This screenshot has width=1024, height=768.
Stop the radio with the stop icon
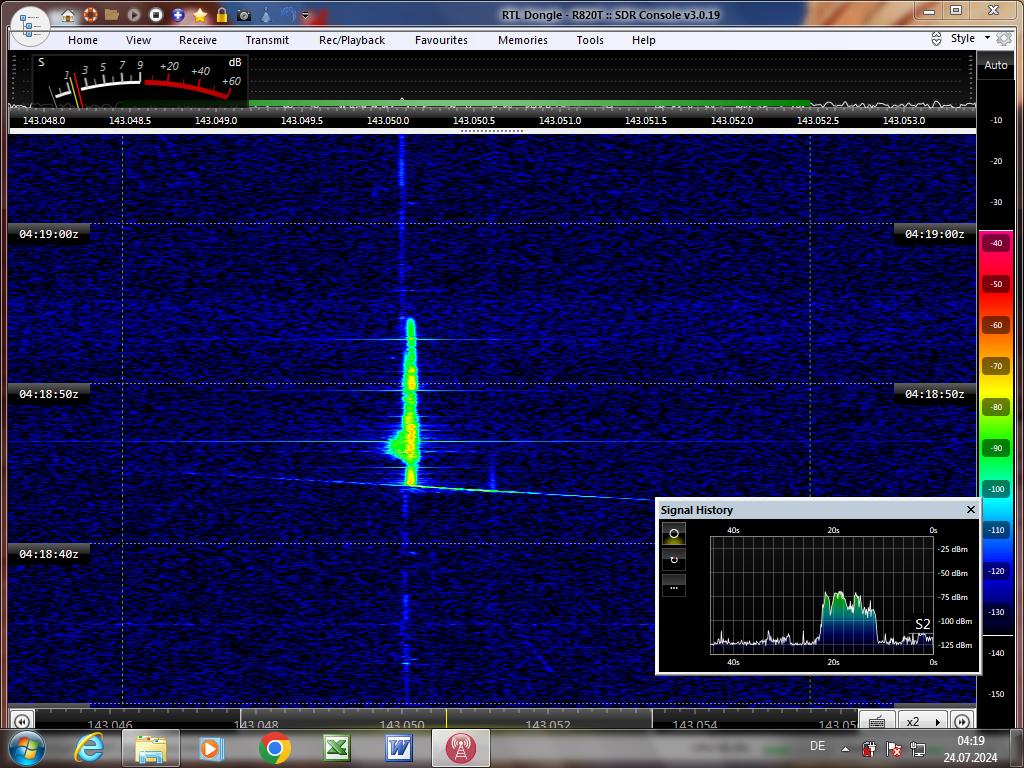pyautogui.click(x=155, y=15)
